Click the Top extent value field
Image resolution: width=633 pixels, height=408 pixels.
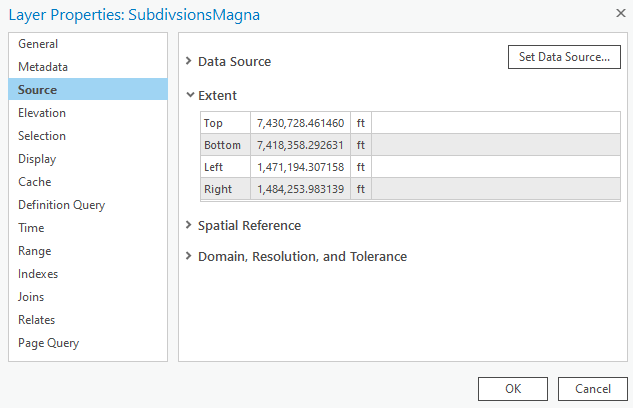(300, 123)
